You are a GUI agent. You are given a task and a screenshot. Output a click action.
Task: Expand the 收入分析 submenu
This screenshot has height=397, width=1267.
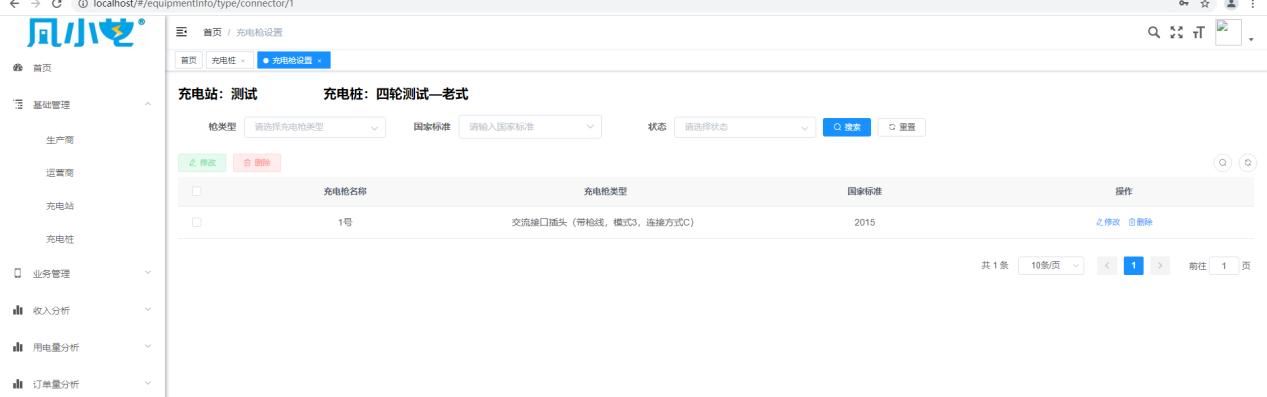point(148,311)
